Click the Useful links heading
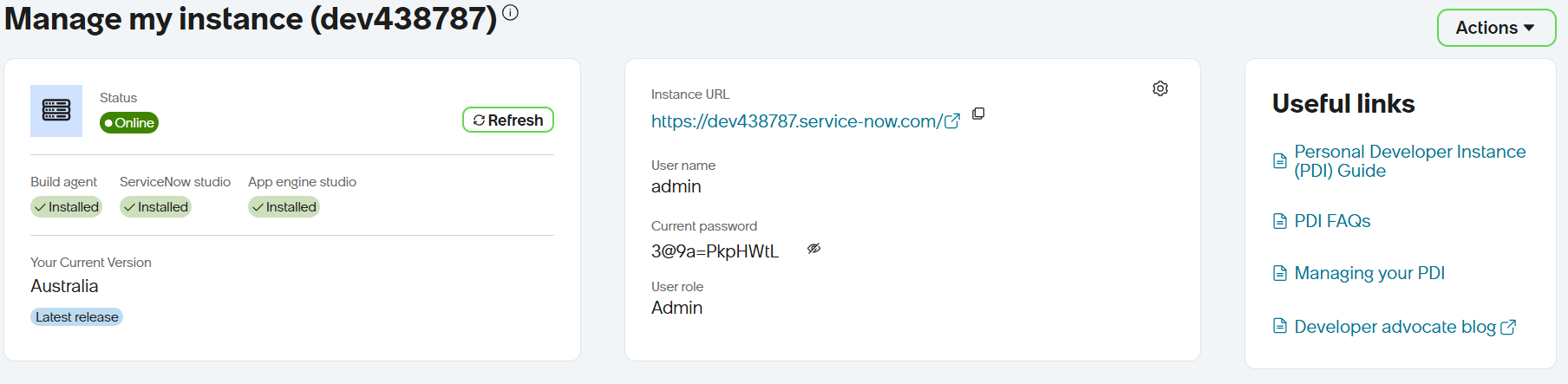The height and width of the screenshot is (384, 1568). (x=1343, y=104)
